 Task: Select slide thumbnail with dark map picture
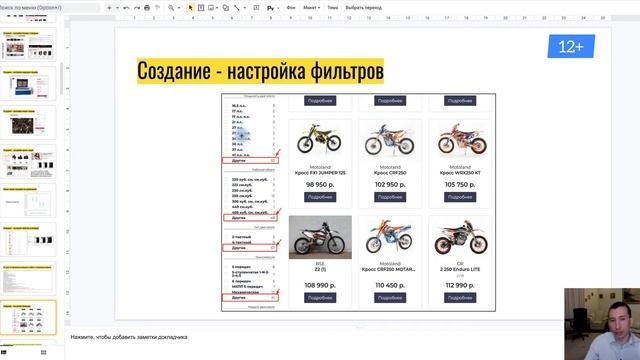click(28, 122)
